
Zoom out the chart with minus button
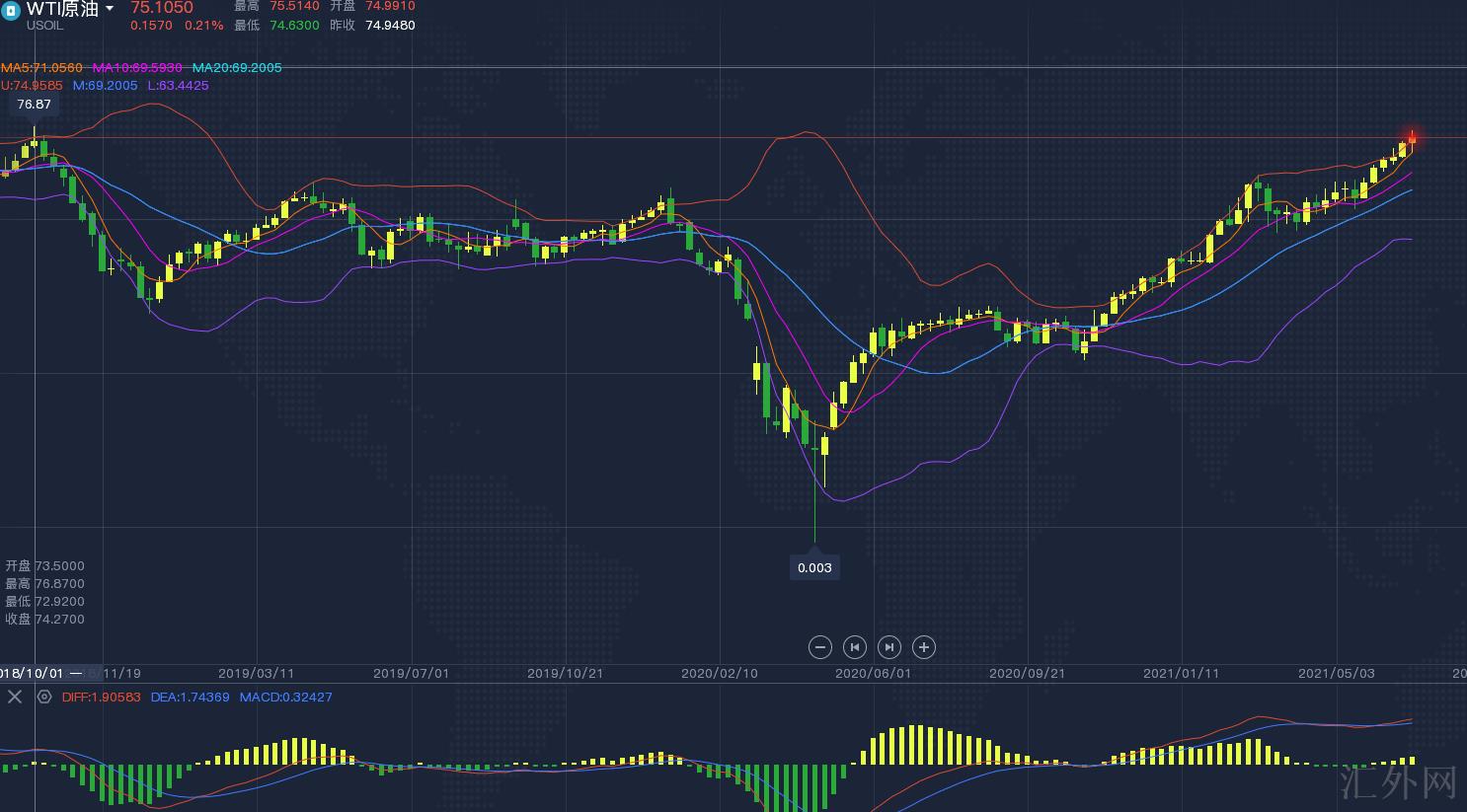coord(819,647)
